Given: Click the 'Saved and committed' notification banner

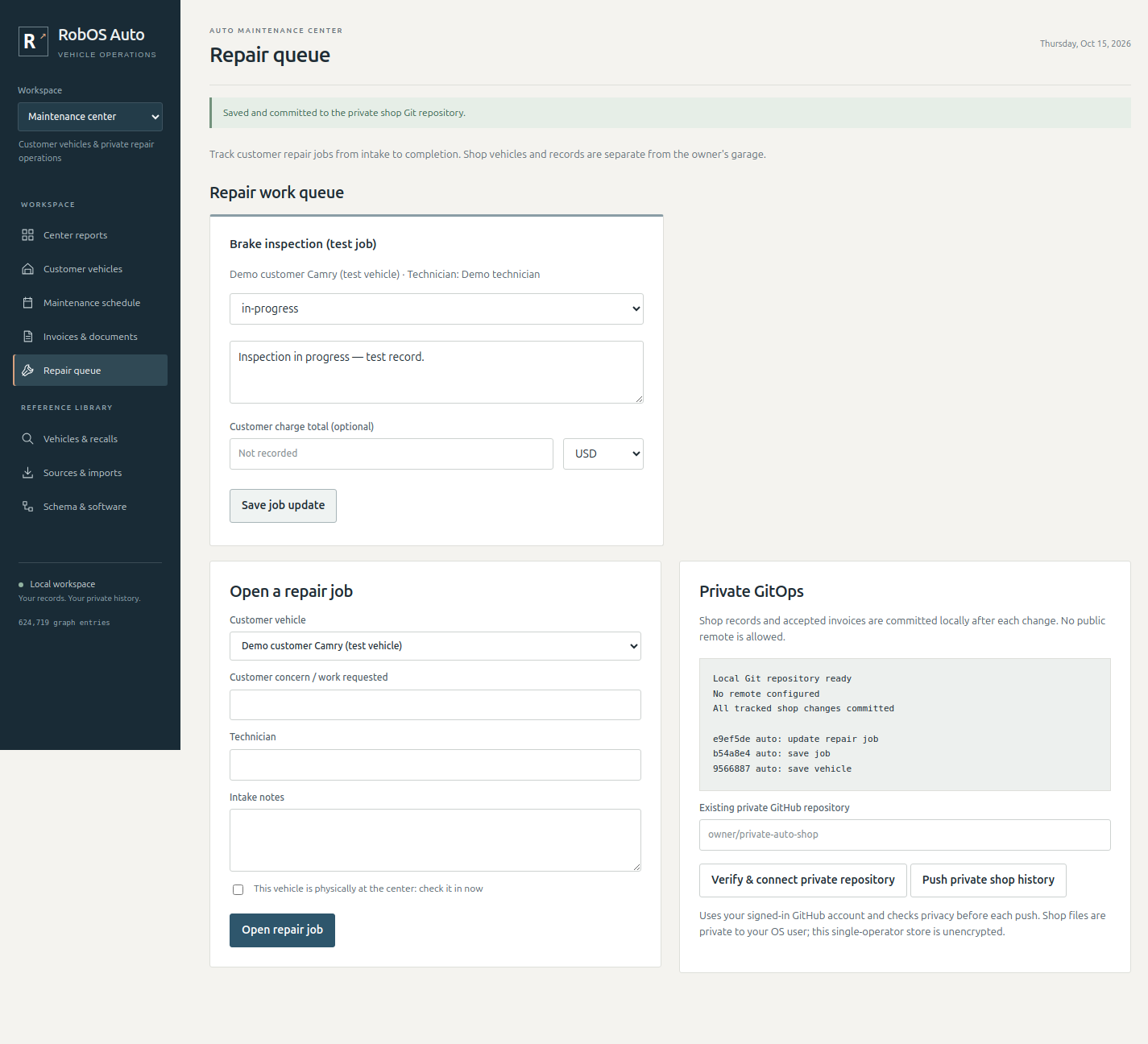Looking at the screenshot, I should tap(670, 113).
